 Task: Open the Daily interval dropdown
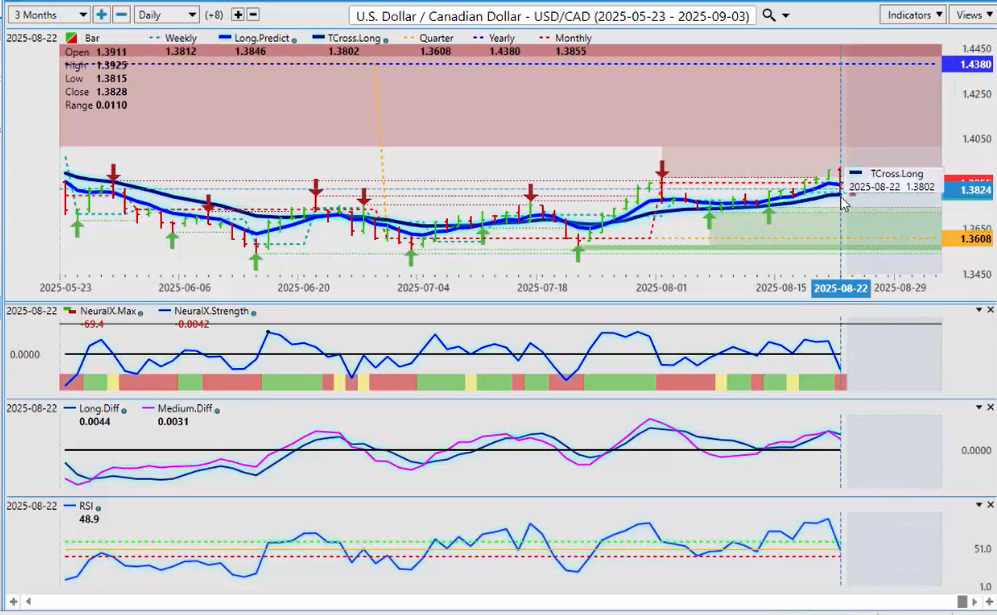[167, 15]
